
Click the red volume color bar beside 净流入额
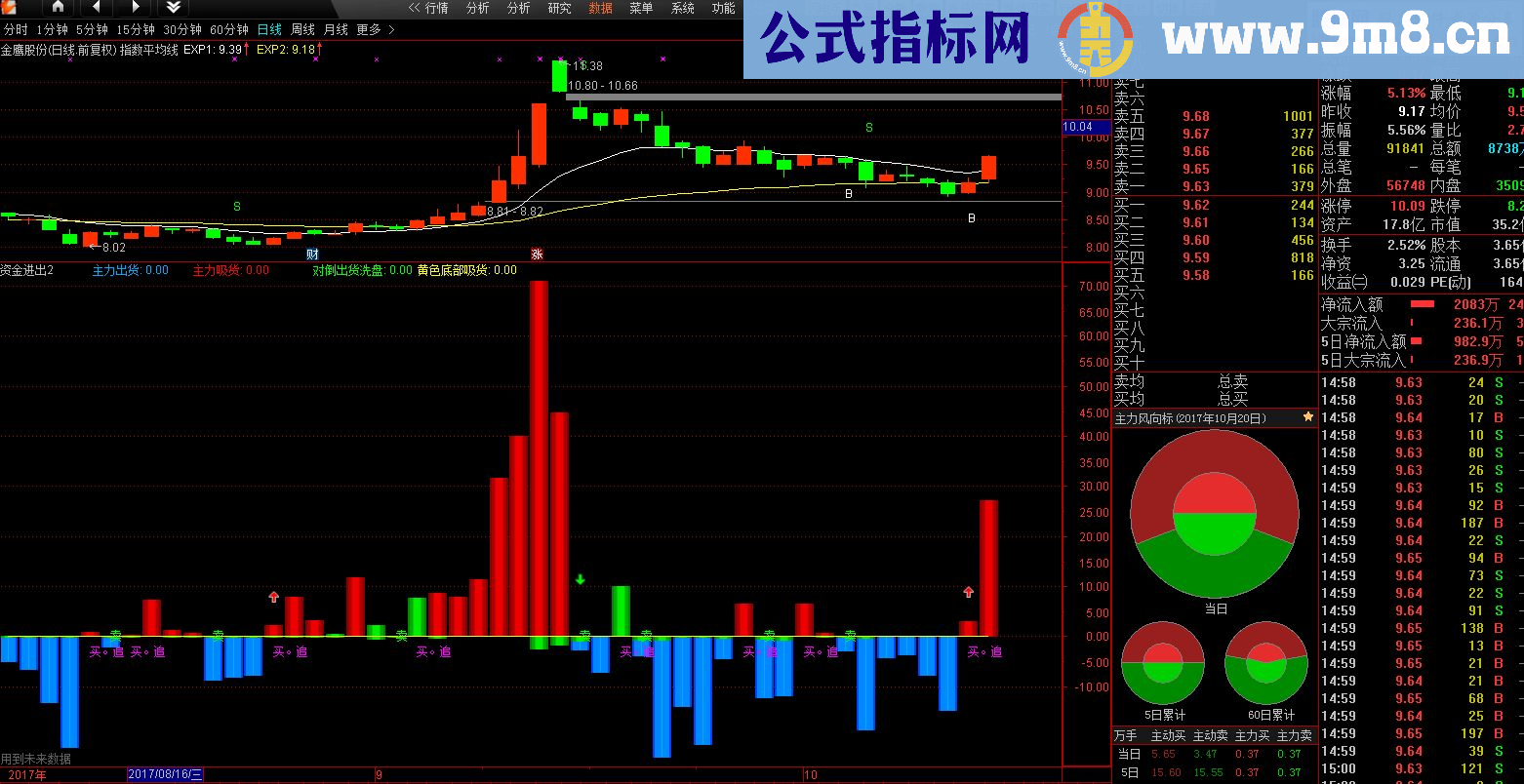[x=1422, y=304]
